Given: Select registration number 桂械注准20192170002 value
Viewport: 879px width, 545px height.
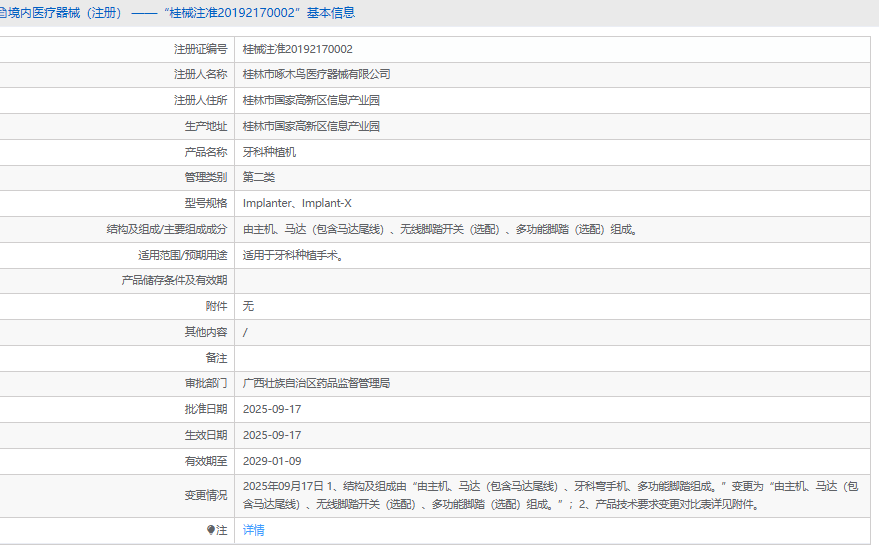Looking at the screenshot, I should coord(297,49).
